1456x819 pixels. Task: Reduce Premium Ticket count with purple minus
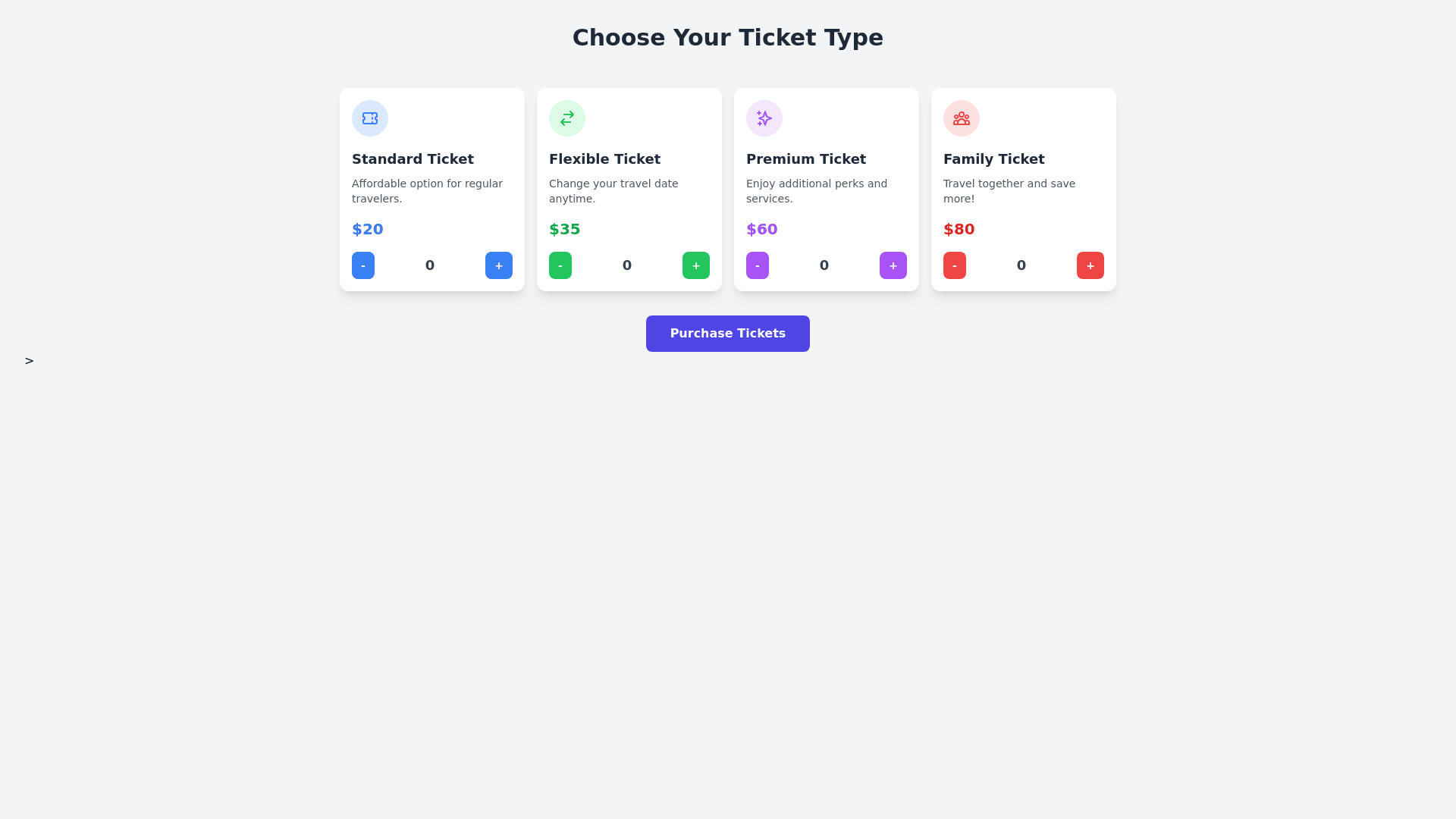[758, 265]
